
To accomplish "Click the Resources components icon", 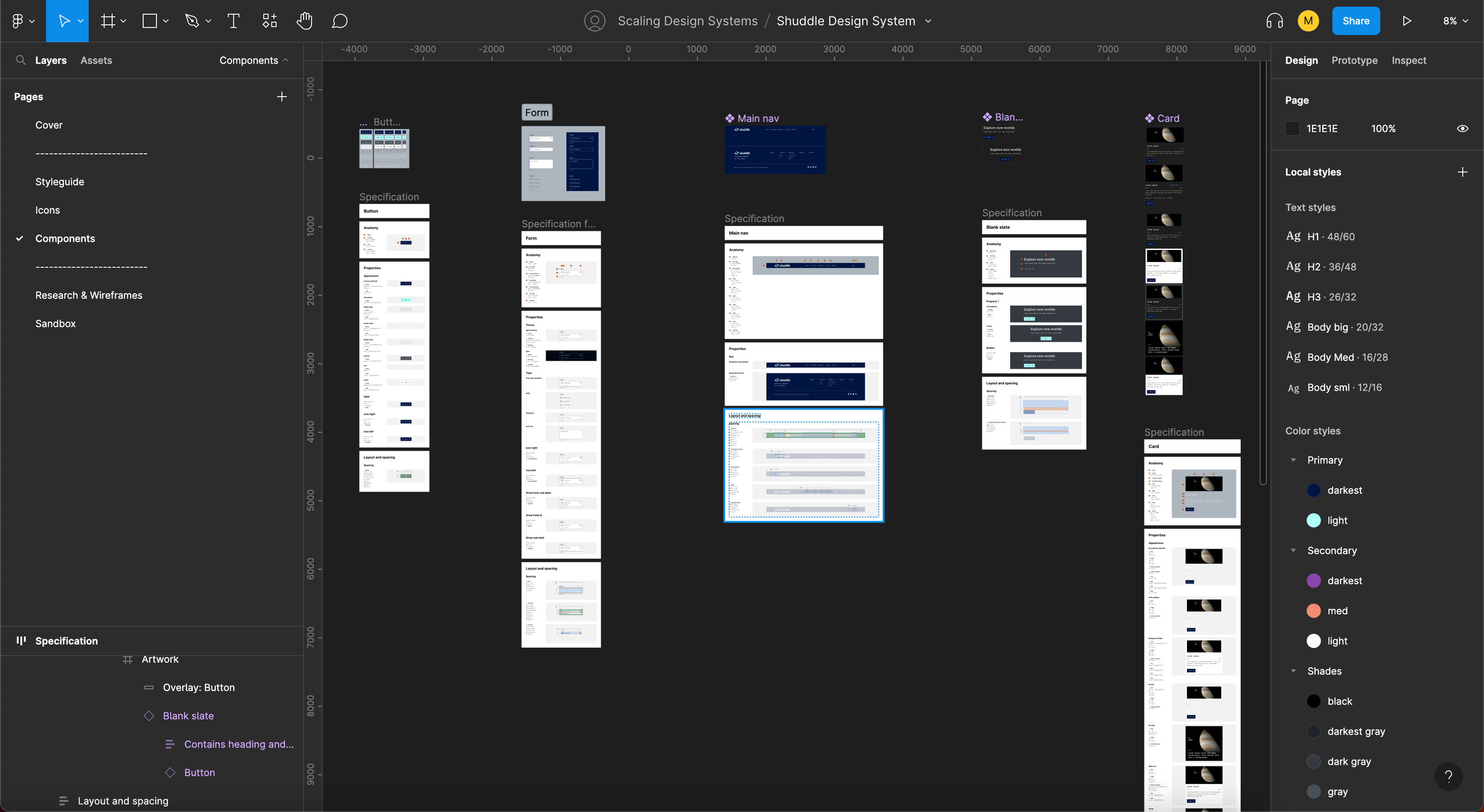I will point(269,21).
